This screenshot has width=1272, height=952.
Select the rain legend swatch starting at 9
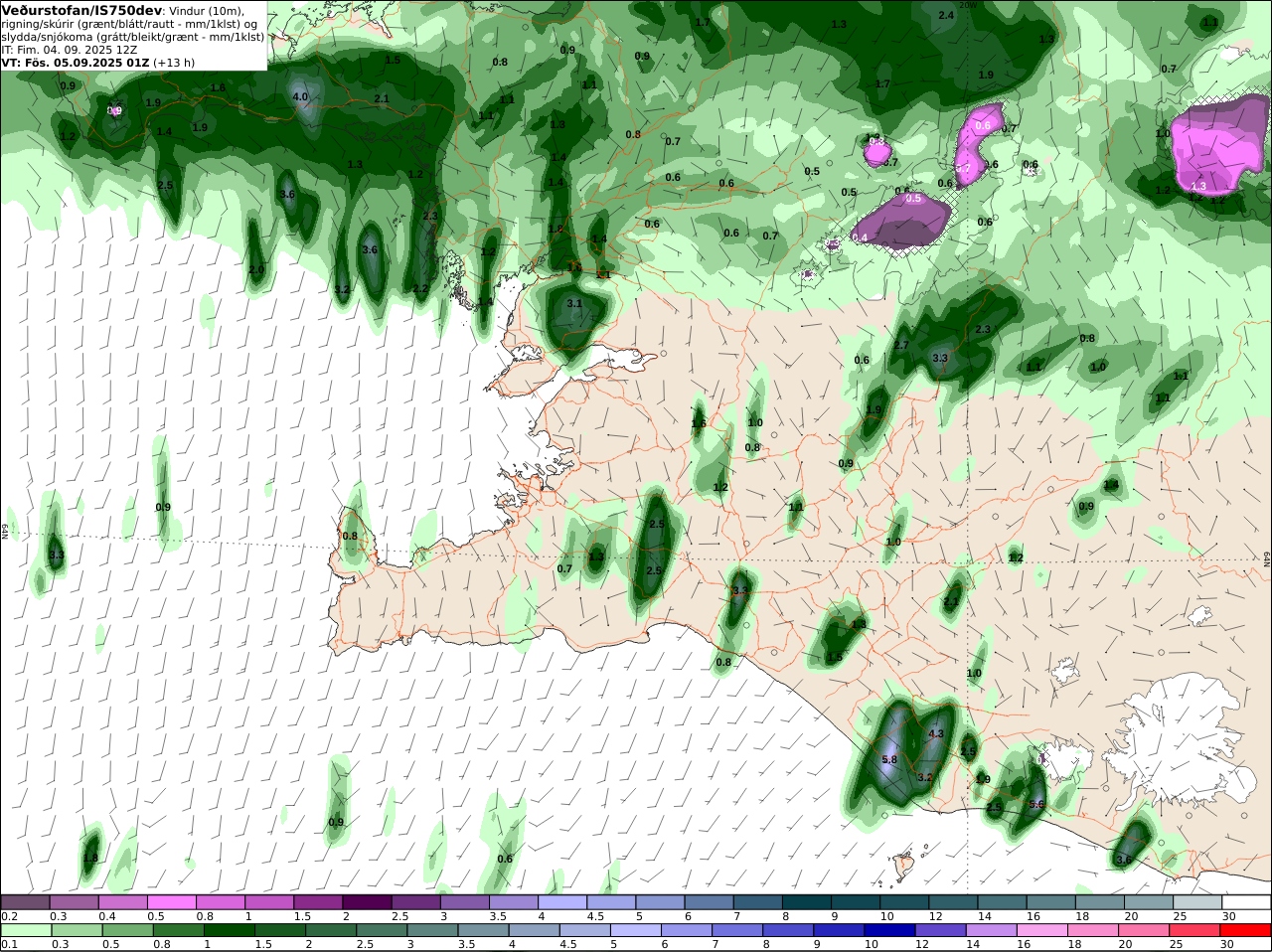(x=839, y=930)
